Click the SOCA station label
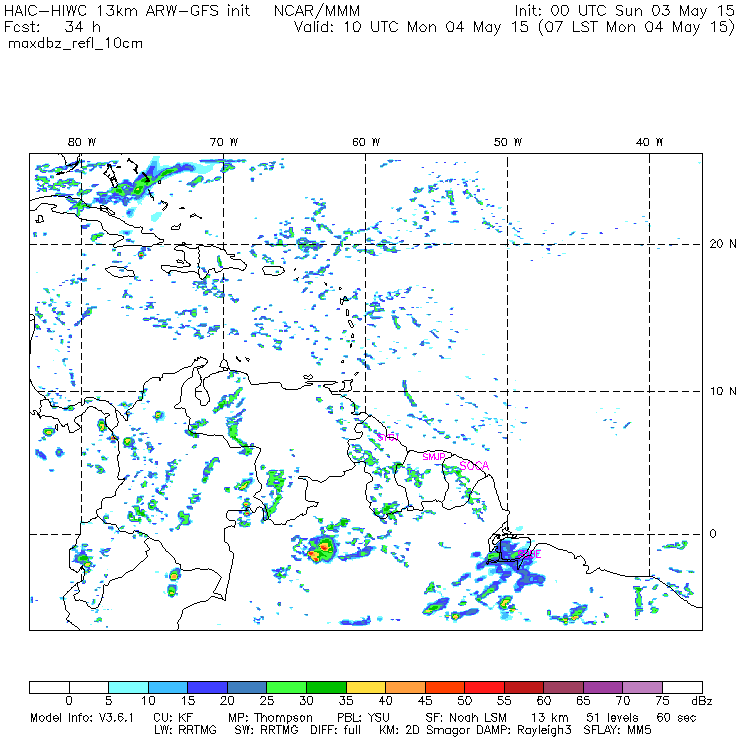Viewport: 740px width, 740px height. coord(474,466)
